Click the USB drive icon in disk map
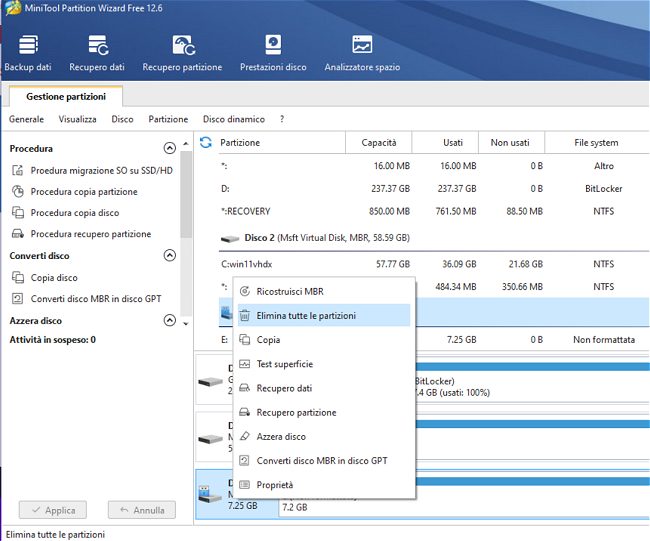This screenshot has width=650, height=541. (209, 493)
